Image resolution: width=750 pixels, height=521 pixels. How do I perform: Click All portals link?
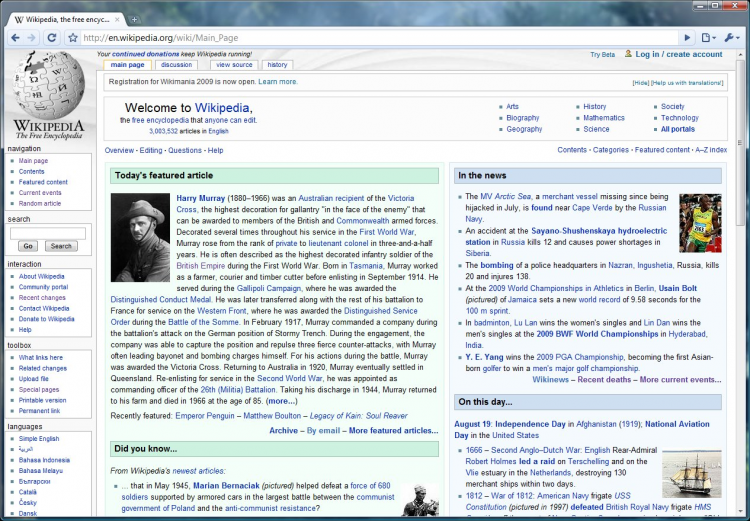pos(678,129)
